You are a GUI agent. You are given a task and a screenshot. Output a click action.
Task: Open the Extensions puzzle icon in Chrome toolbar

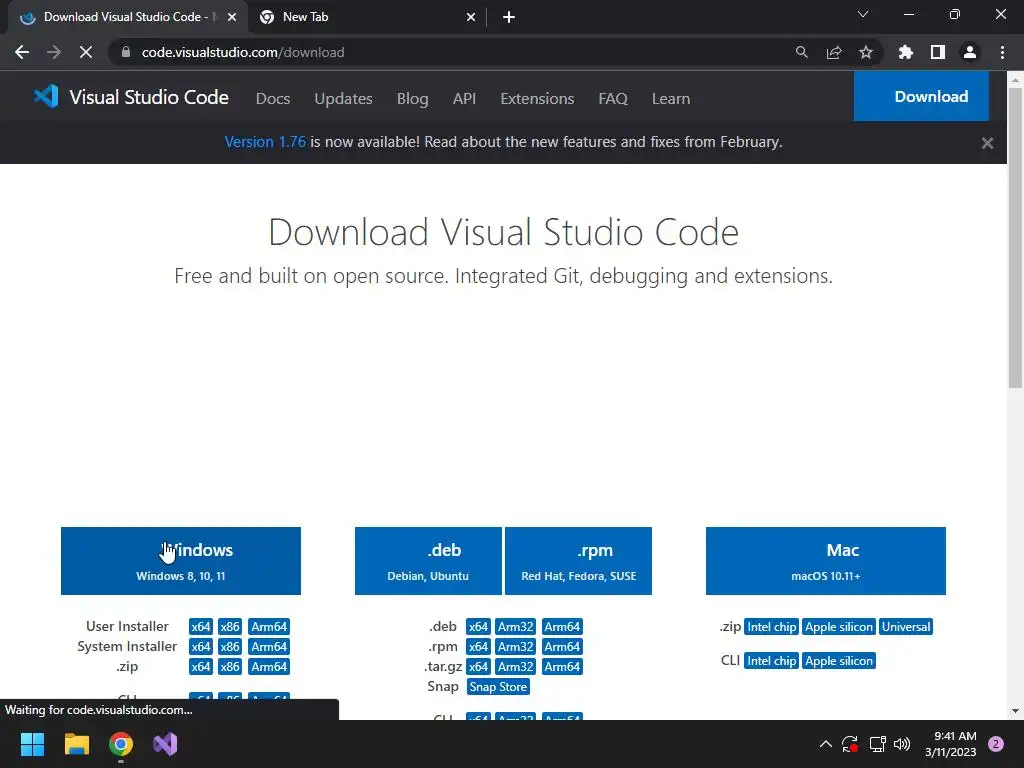coord(905,52)
